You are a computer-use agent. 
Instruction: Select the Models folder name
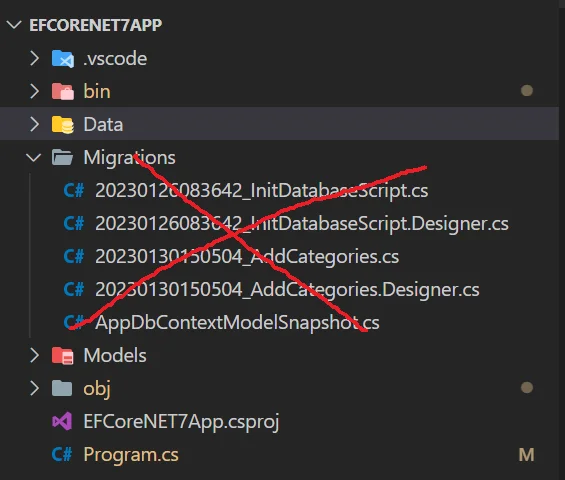click(x=115, y=356)
